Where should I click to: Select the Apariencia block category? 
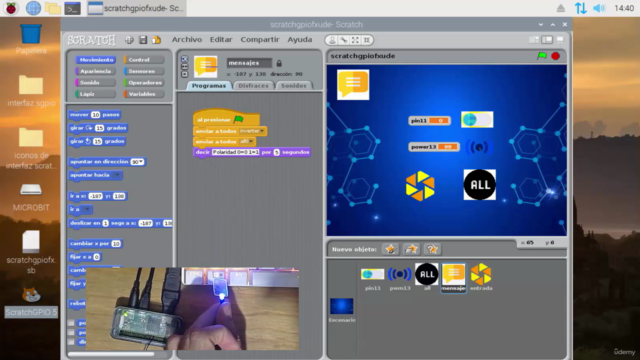coord(96,71)
